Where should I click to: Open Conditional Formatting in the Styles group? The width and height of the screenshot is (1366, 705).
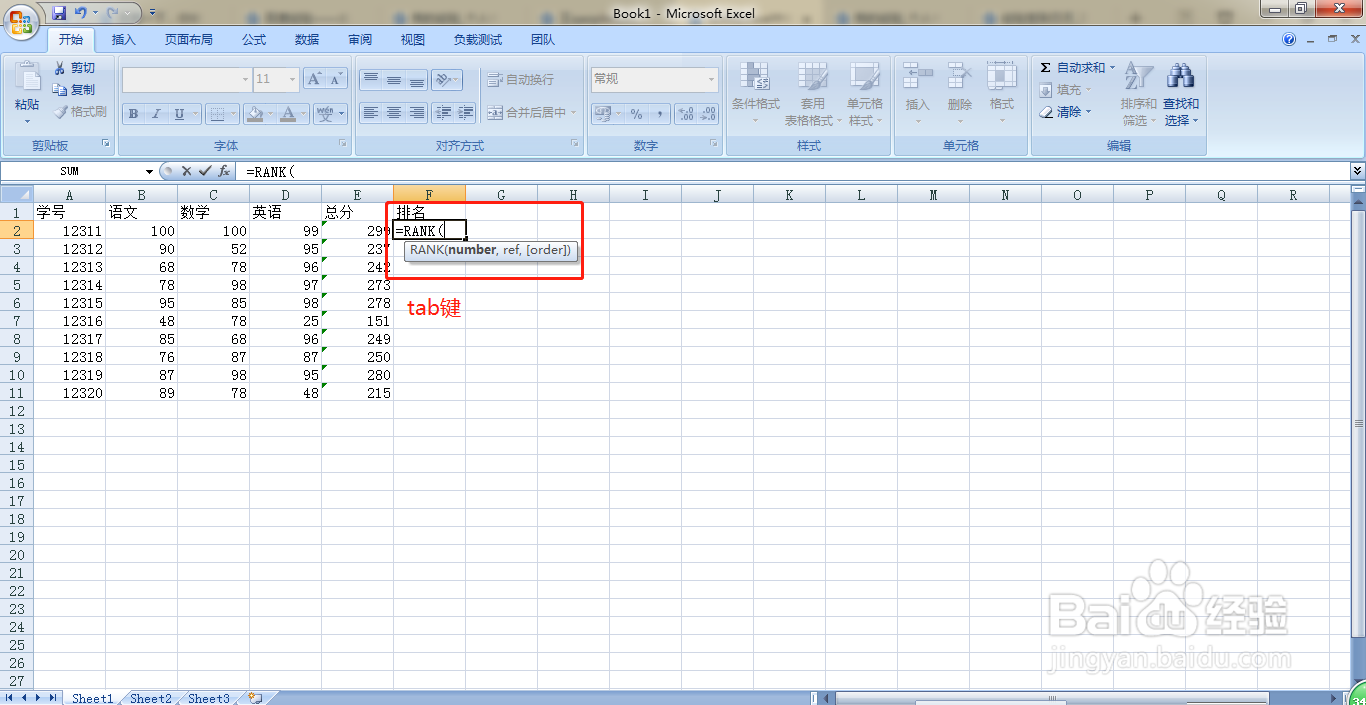pyautogui.click(x=755, y=90)
